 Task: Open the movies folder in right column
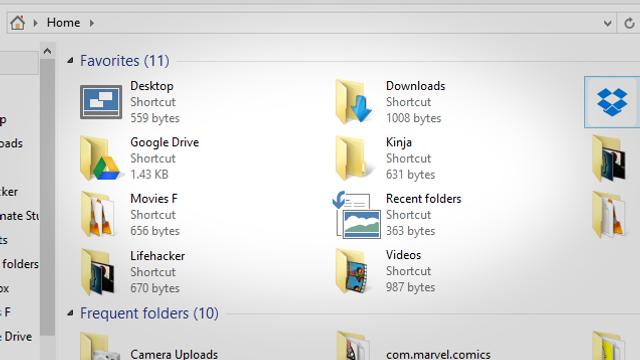609,215
